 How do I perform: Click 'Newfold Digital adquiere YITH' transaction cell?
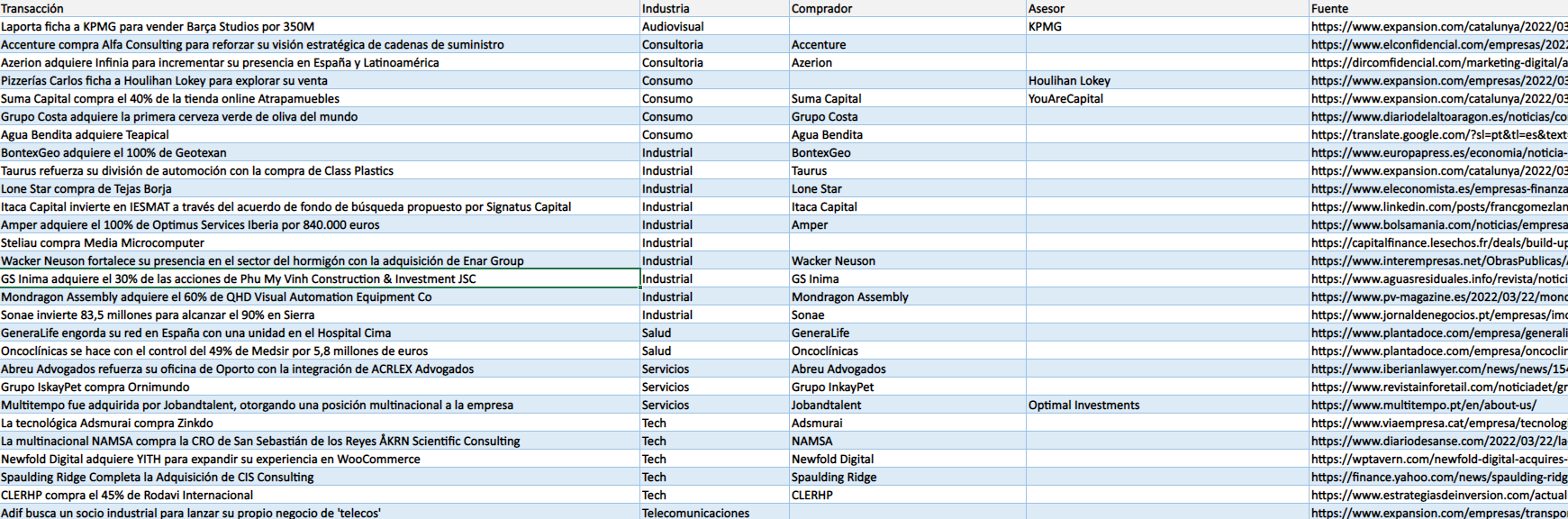(x=320, y=459)
